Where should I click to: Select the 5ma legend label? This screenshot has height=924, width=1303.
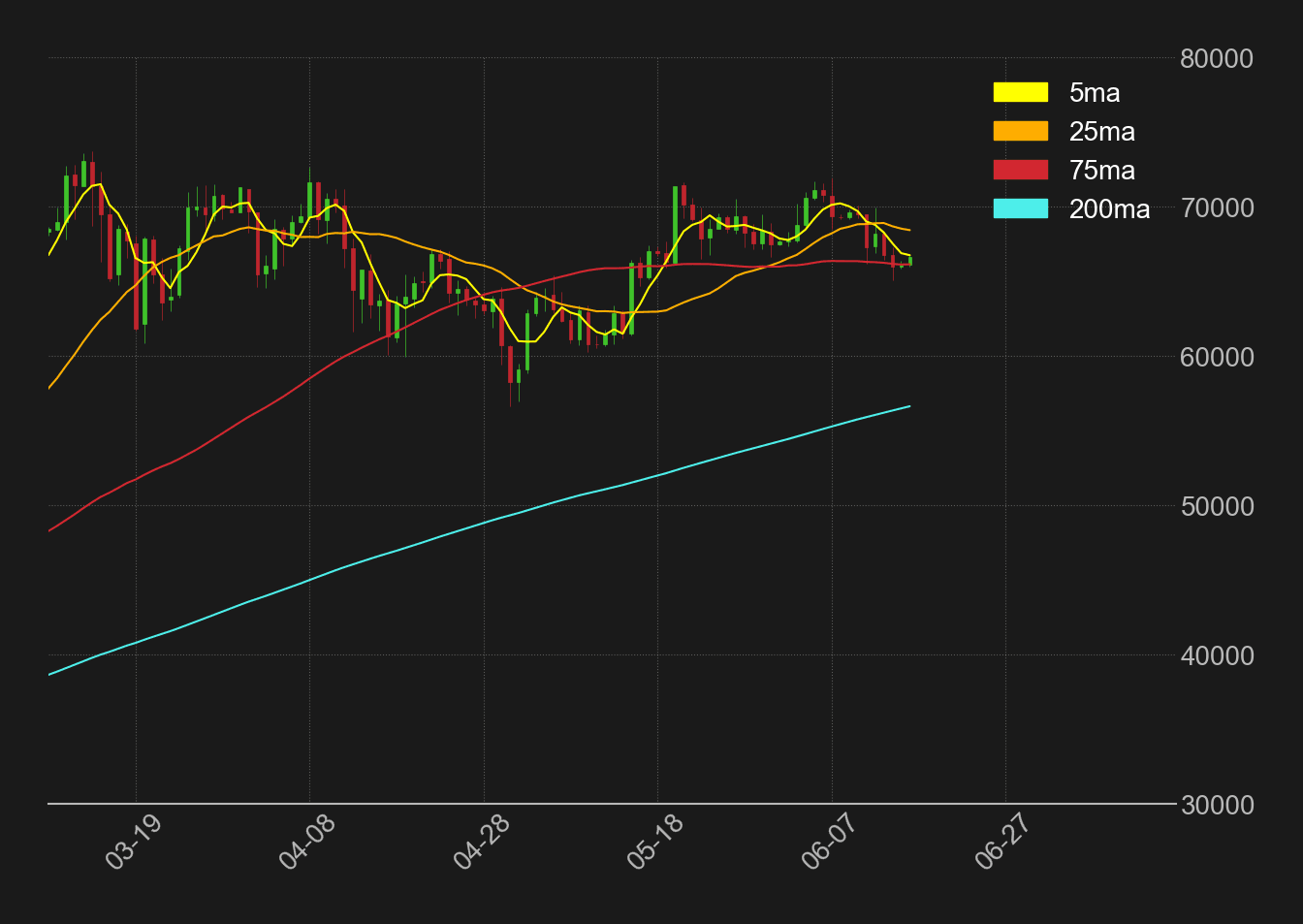(1095, 93)
